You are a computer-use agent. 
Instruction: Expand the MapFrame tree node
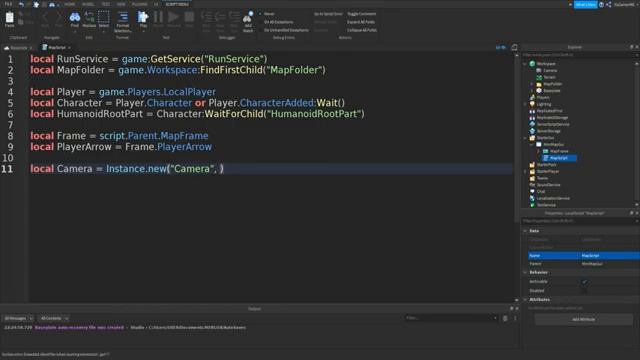[538, 151]
